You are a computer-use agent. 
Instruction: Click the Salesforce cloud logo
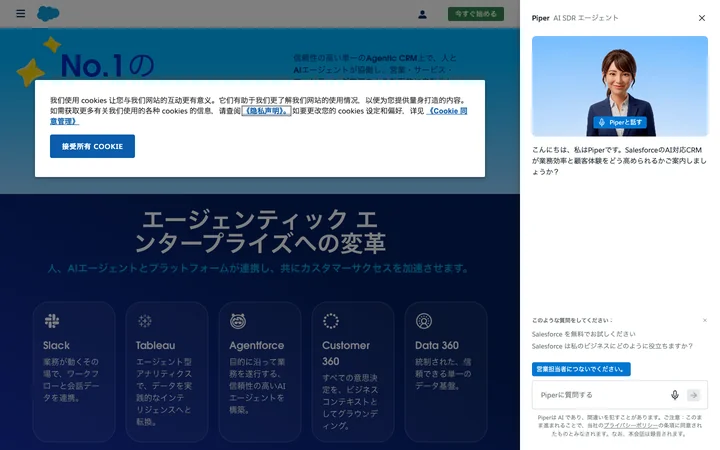[x=48, y=14]
